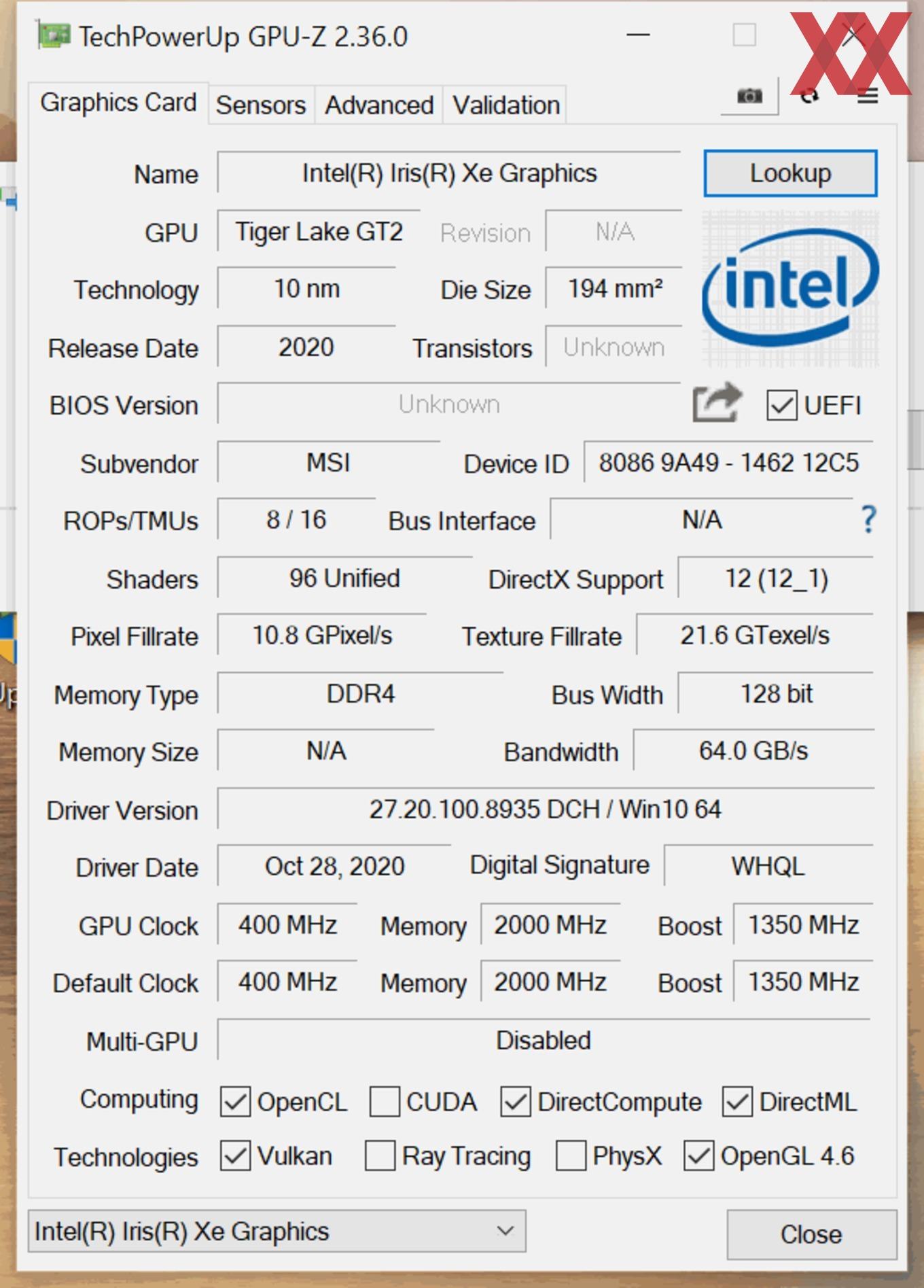
Task: Click the GPU-Z app icon in title bar
Action: coord(54,35)
